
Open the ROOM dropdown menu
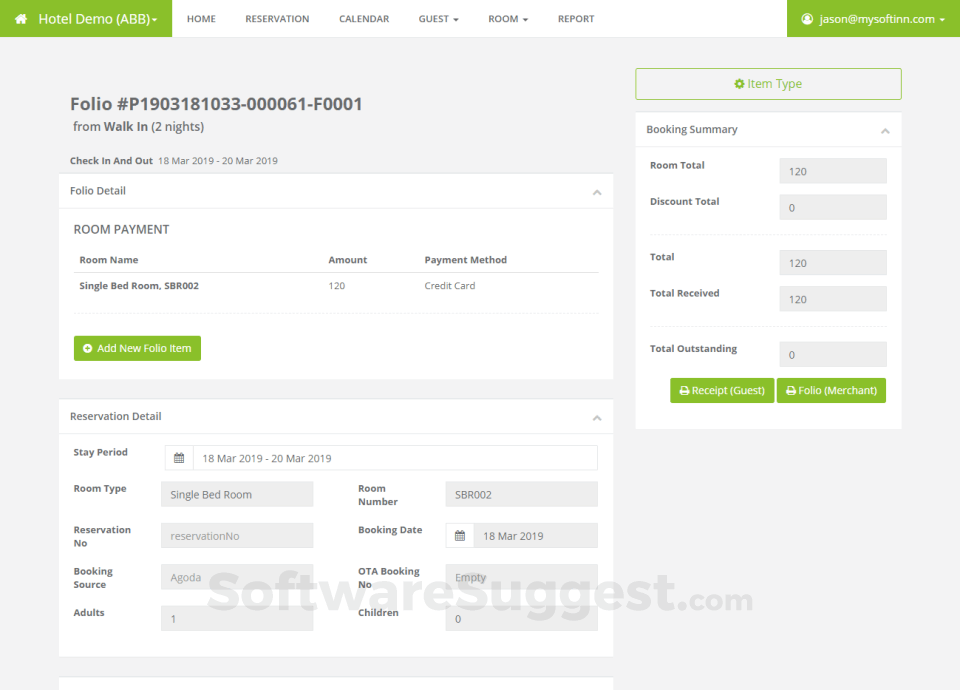click(507, 18)
